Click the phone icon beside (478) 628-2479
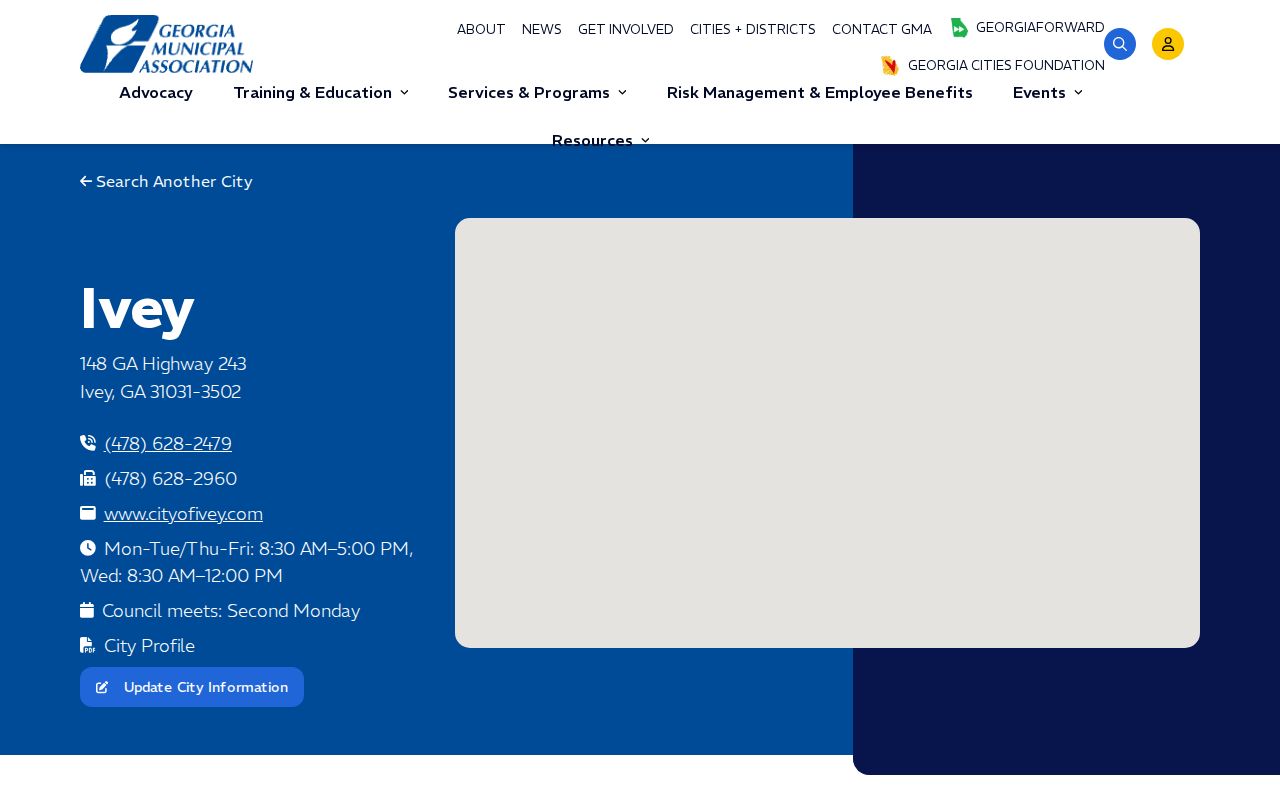Viewport: 1280px width, 800px height. click(x=88, y=443)
